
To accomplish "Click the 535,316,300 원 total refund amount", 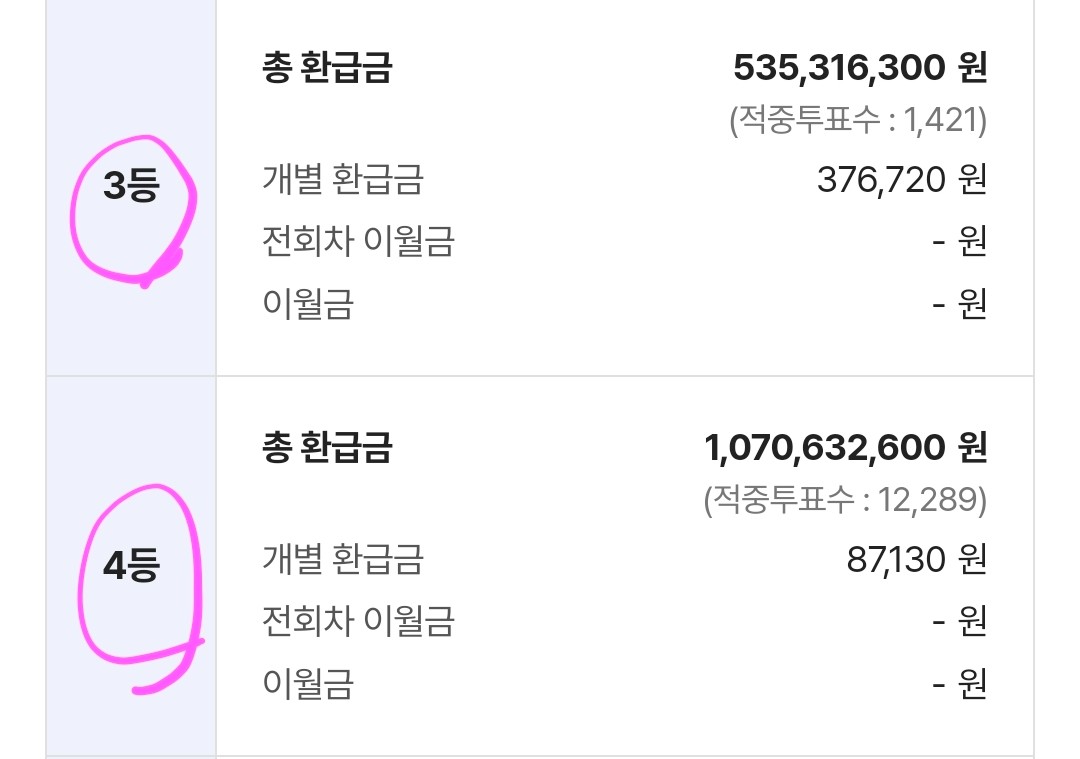I will point(860,67).
